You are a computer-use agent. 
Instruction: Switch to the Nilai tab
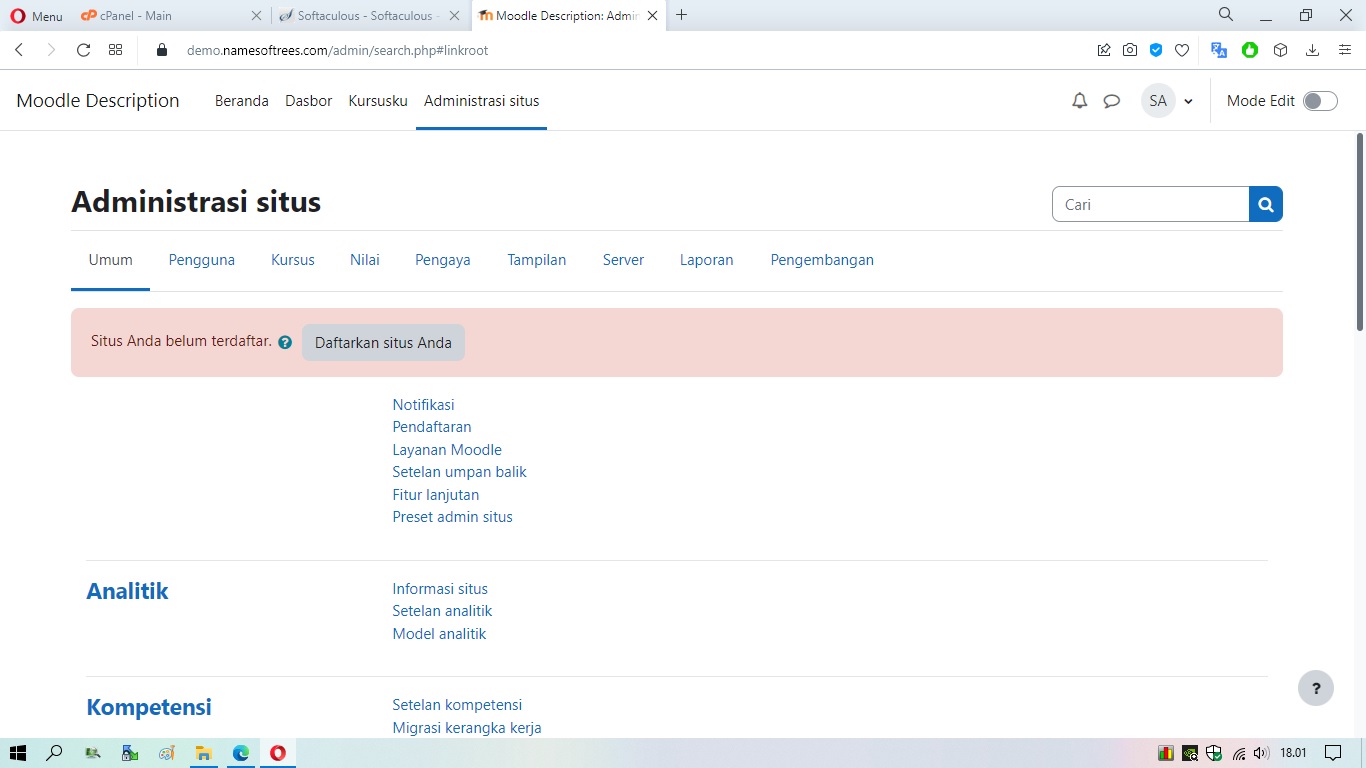(365, 260)
